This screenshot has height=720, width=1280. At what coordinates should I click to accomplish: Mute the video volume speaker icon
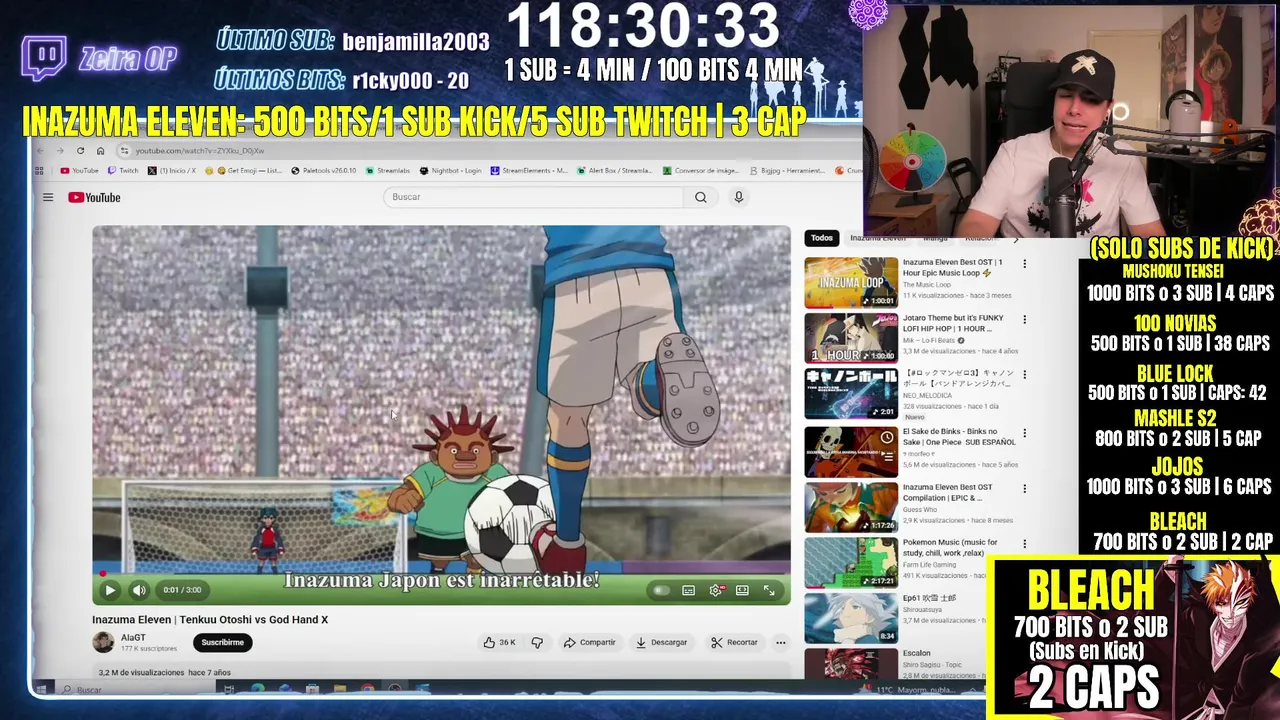pyautogui.click(x=139, y=590)
